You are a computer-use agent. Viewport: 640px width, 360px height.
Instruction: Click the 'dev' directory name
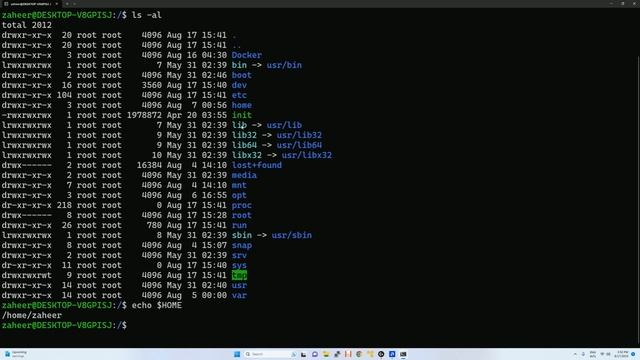(x=239, y=85)
